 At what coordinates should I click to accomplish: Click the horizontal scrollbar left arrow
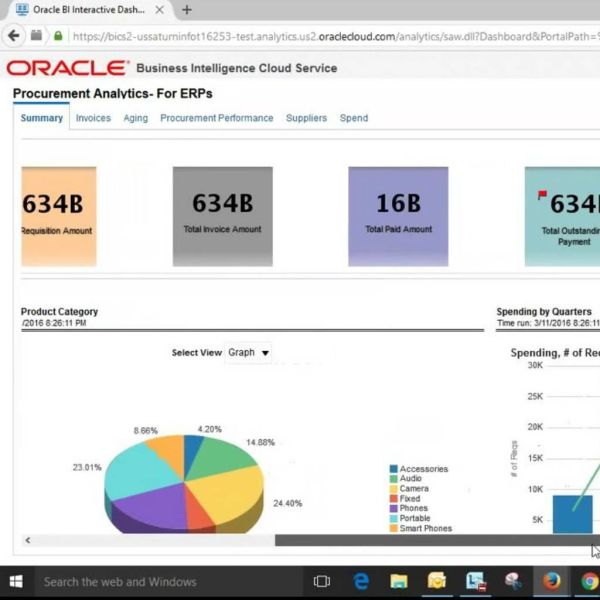click(x=27, y=540)
